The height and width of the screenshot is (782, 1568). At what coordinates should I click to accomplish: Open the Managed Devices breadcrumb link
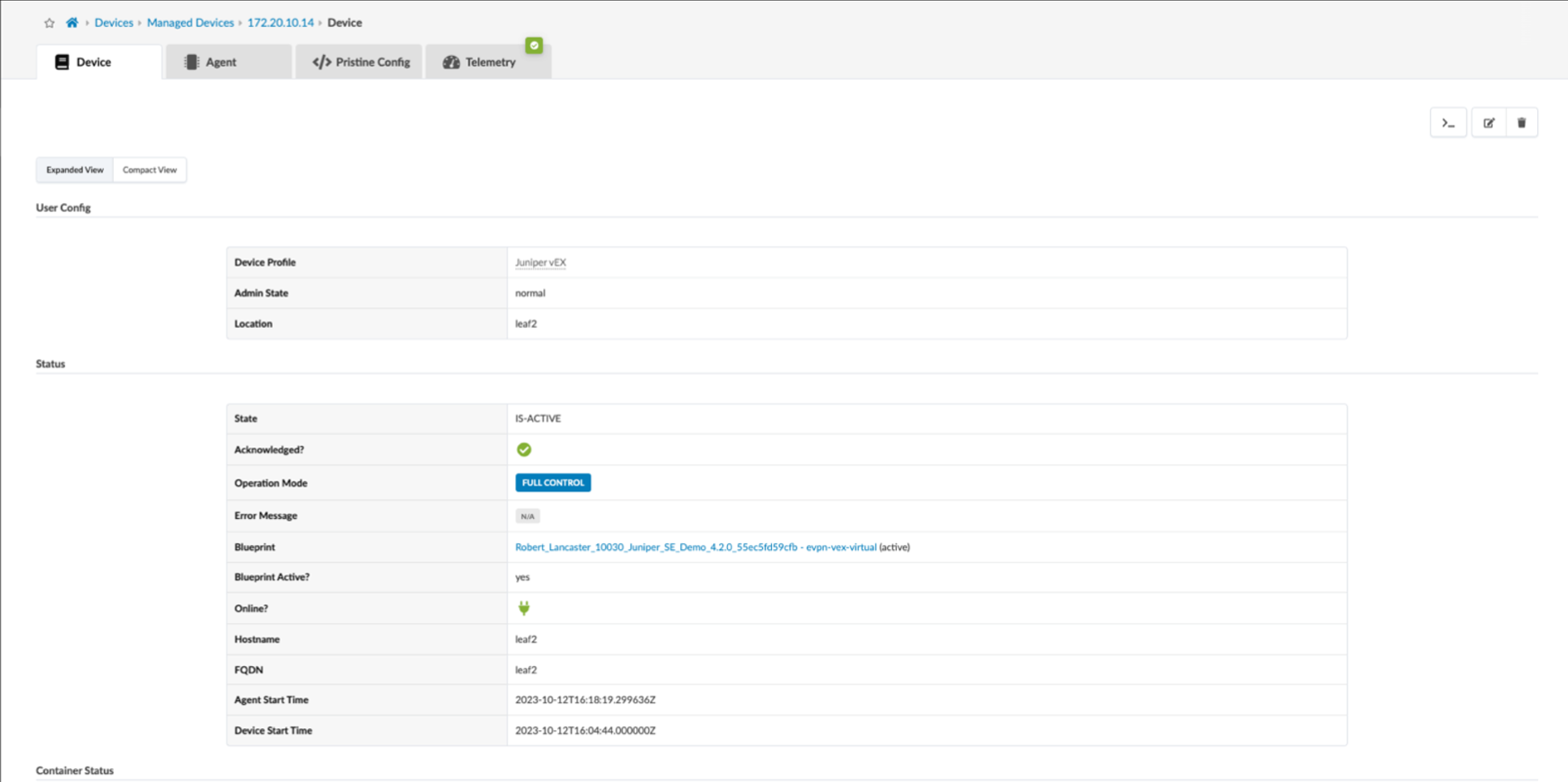pyautogui.click(x=190, y=22)
